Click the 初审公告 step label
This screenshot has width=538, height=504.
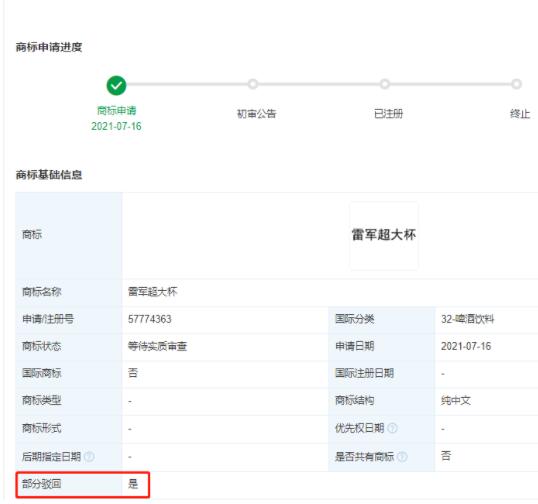(257, 114)
